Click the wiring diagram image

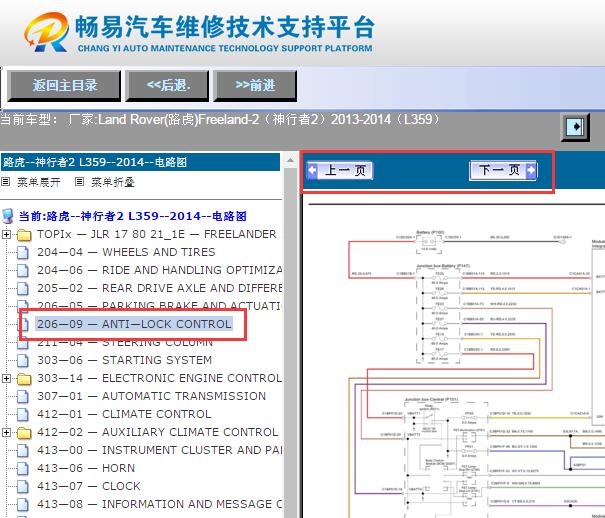[x=455, y=359]
